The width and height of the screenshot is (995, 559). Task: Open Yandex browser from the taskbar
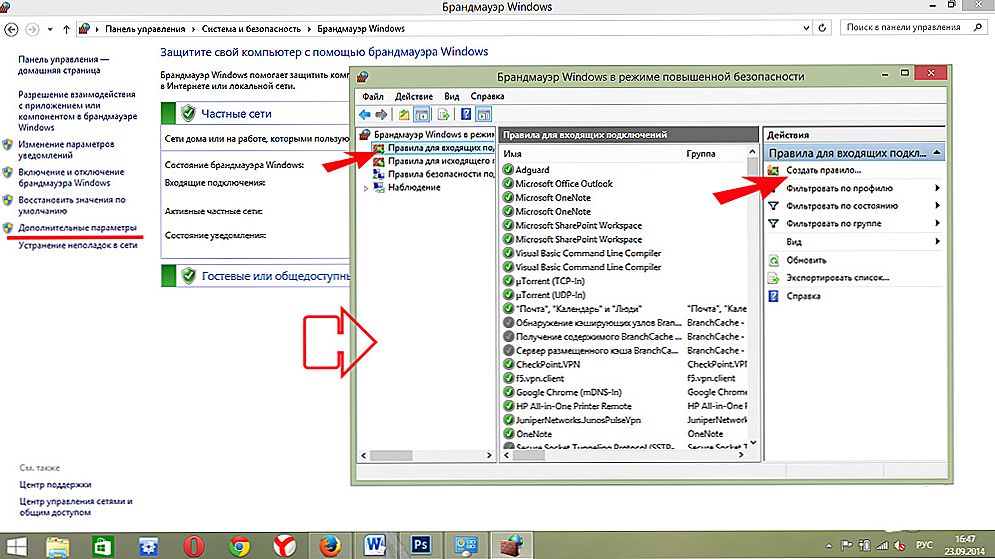point(285,546)
